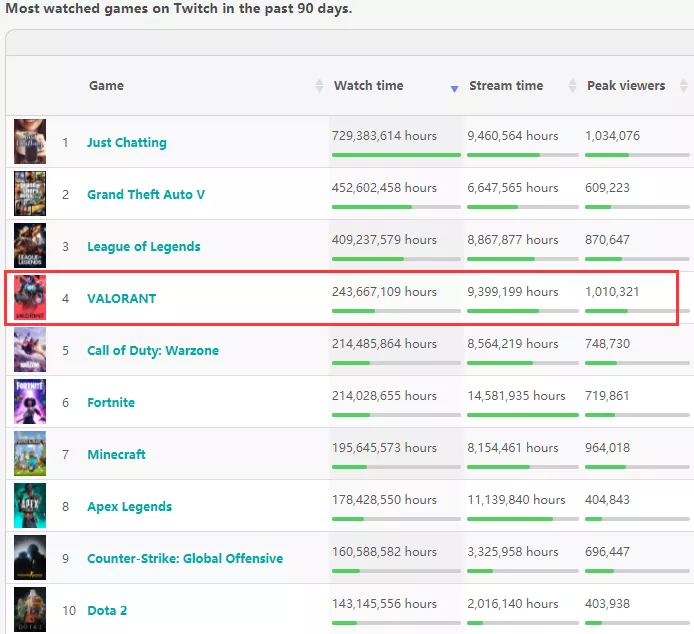Open the Minecraft cover thumbnail
This screenshot has width=694, height=634.
tap(30, 453)
